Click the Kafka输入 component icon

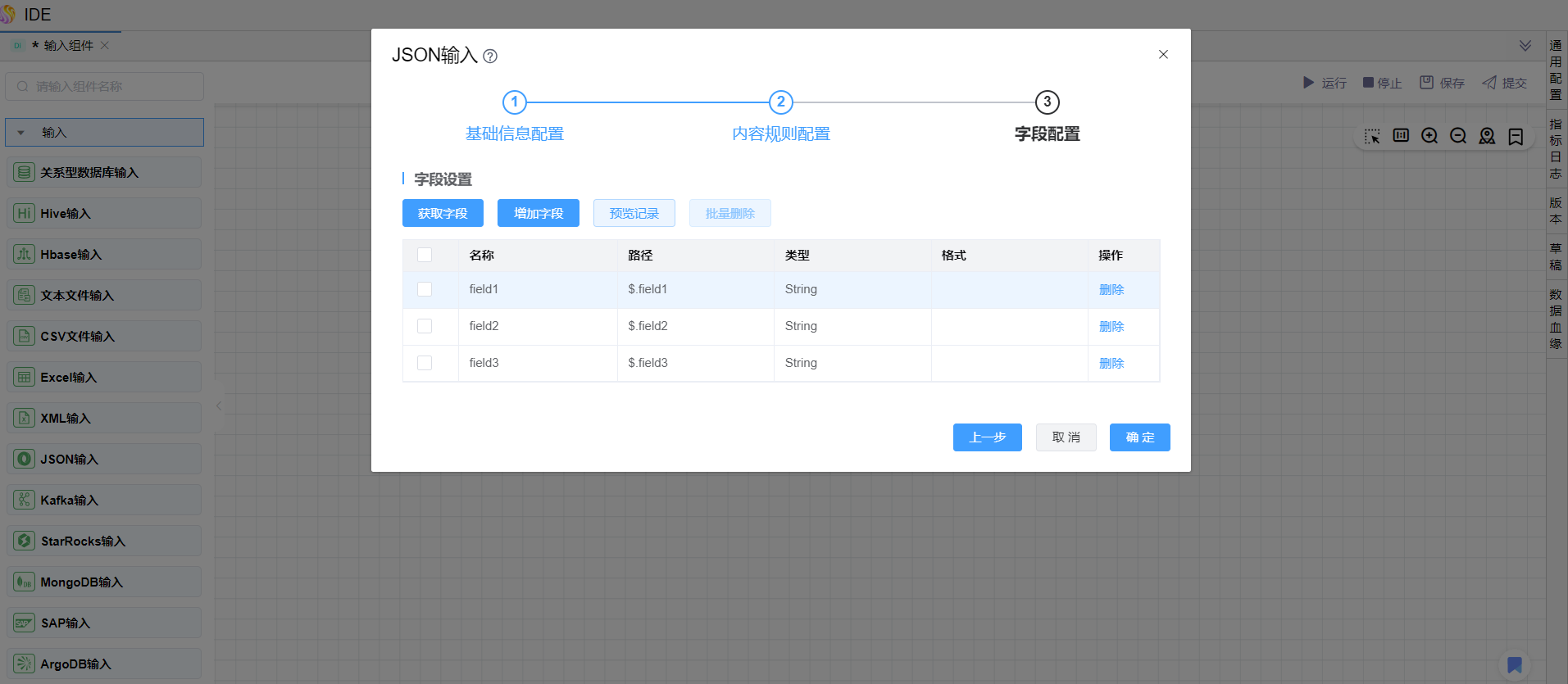coord(25,500)
